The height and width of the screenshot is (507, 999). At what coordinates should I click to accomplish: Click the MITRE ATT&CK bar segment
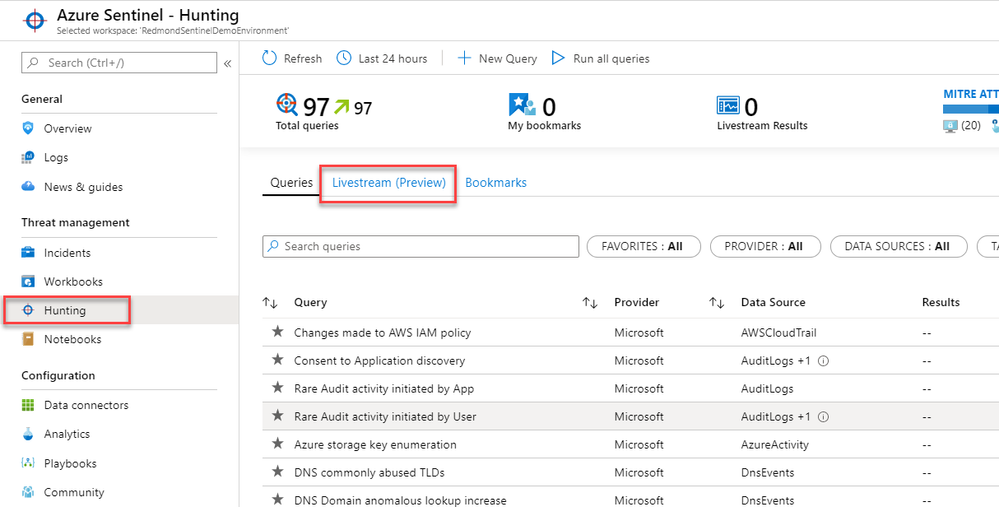971,109
